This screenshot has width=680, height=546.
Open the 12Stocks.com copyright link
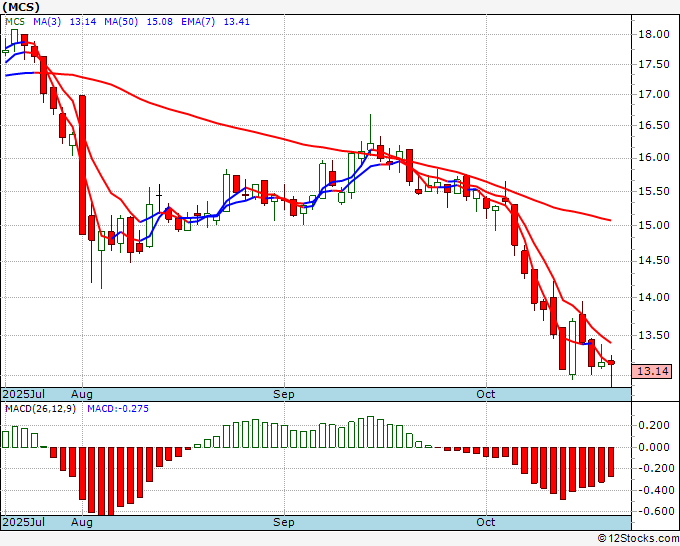click(638, 539)
